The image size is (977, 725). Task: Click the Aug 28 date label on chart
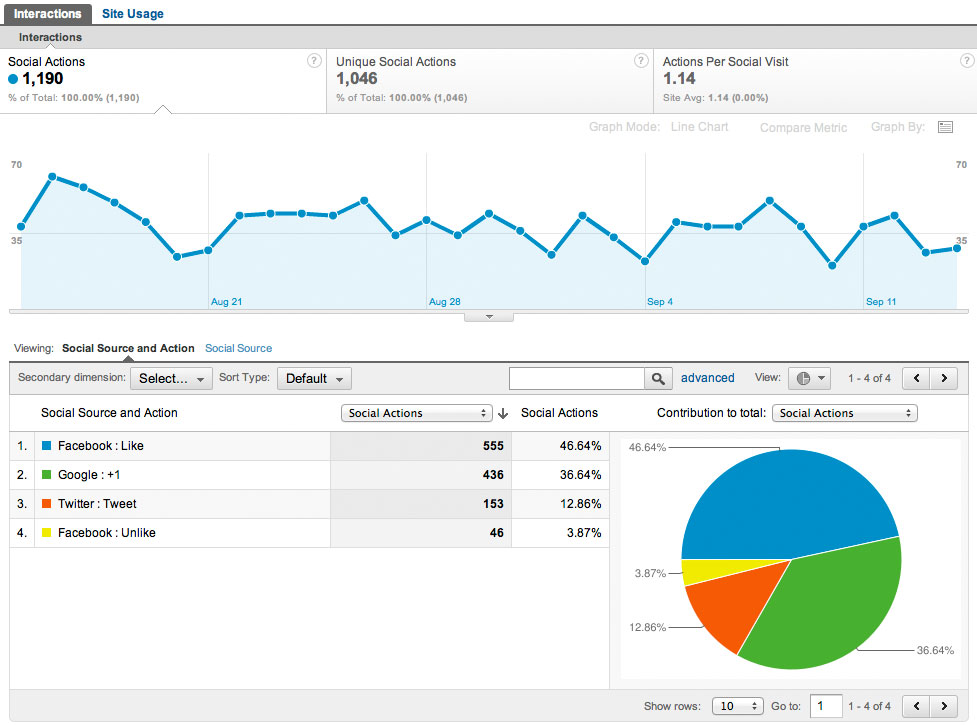coord(444,301)
